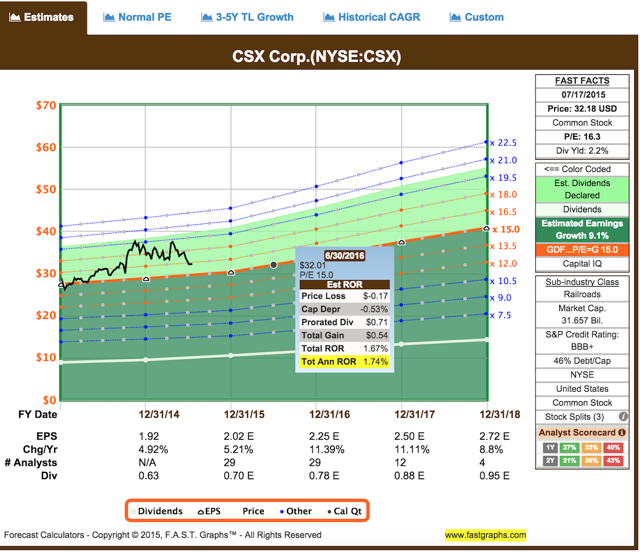Toggle the Other legend item
This screenshot has height=552, width=640.
coord(296,511)
